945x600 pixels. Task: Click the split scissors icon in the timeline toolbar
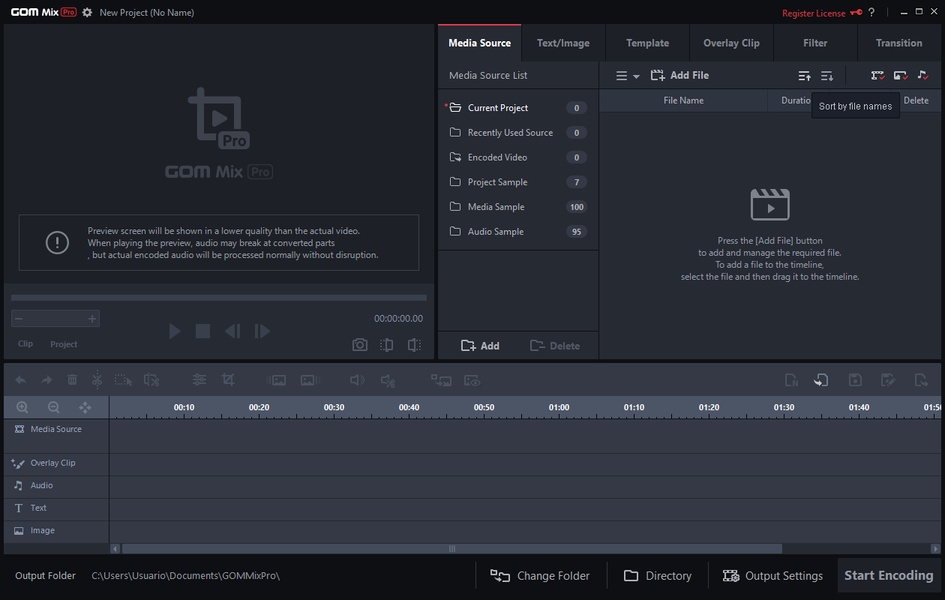coord(97,380)
